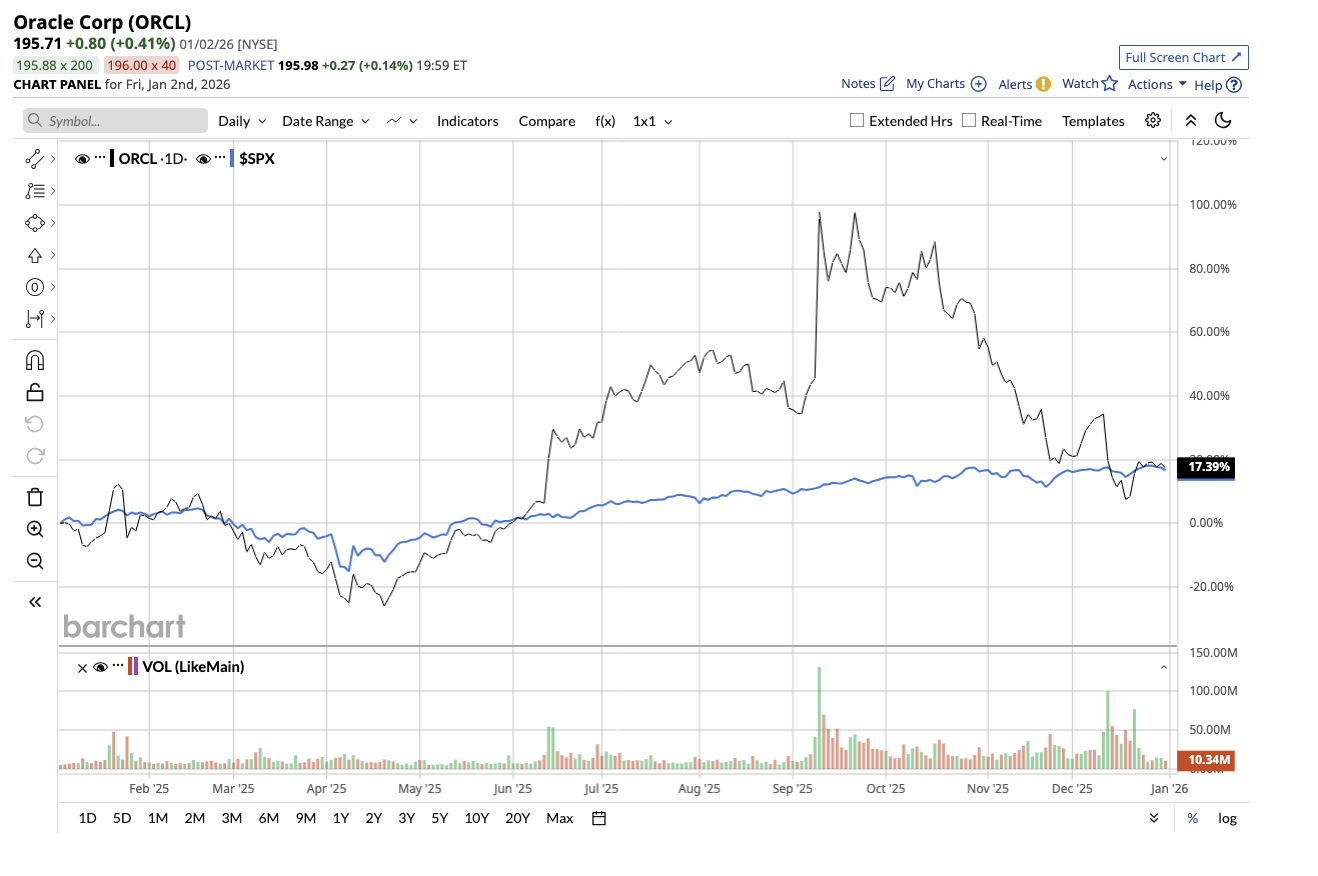The width and height of the screenshot is (1318, 876).
Task: Open the chart type line dropdown
Action: click(x=401, y=121)
